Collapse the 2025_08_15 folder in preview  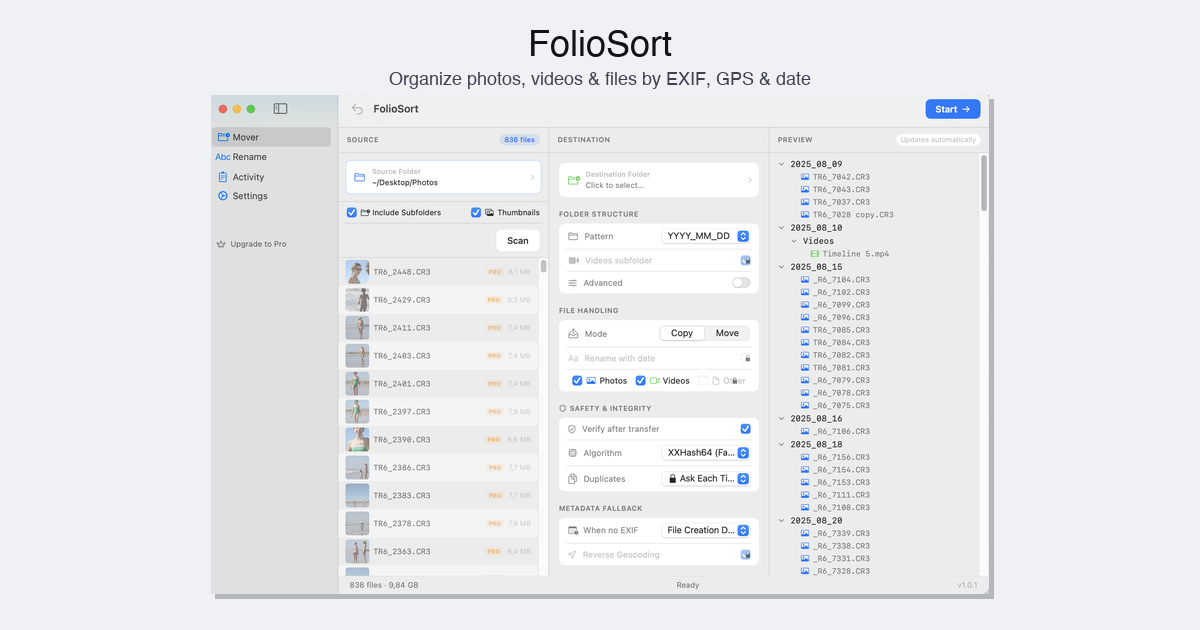coord(781,267)
